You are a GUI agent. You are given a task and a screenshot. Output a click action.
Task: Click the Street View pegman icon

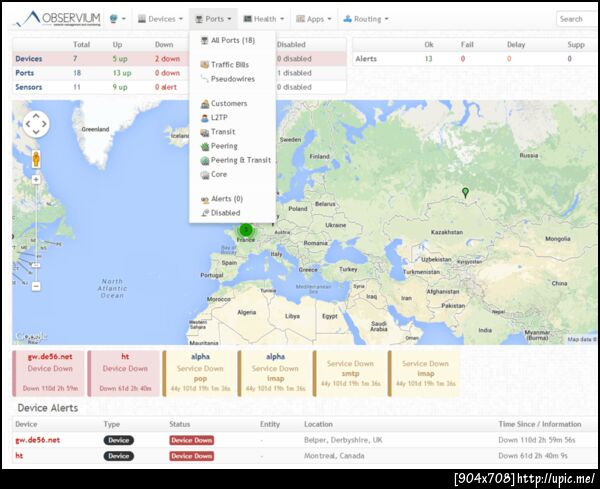pos(36,159)
